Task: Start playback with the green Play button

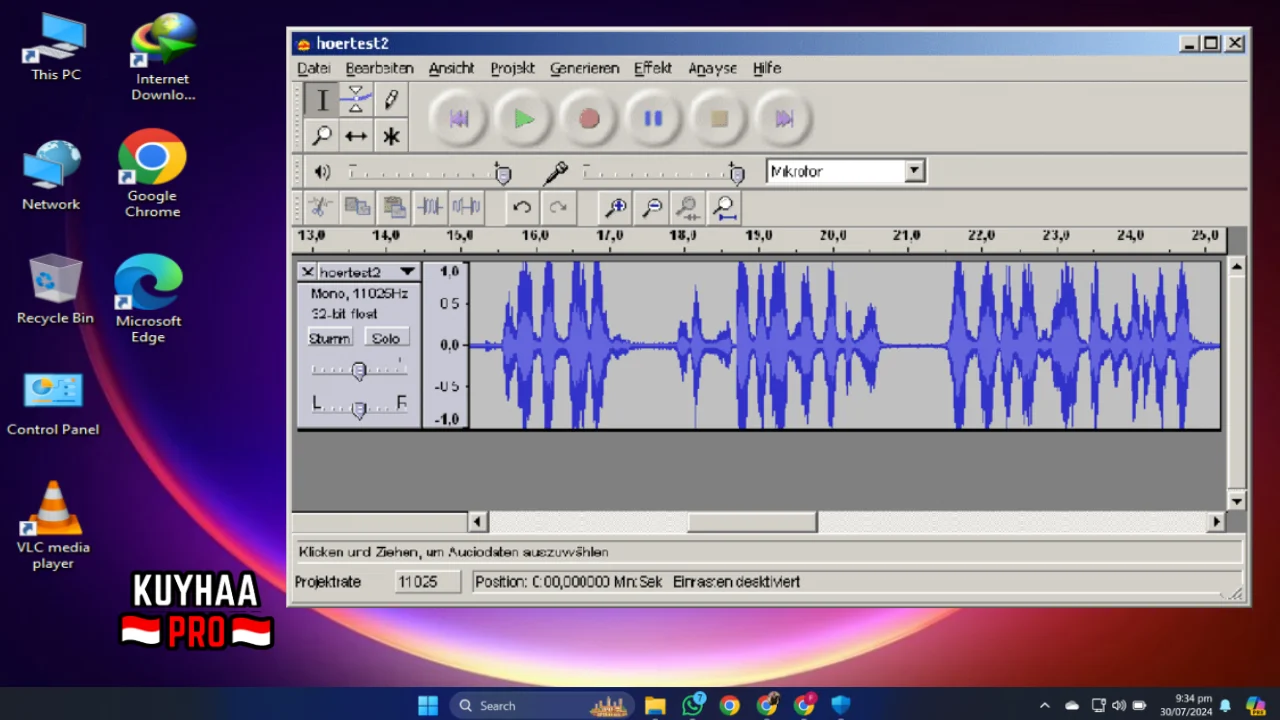Action: point(524,119)
